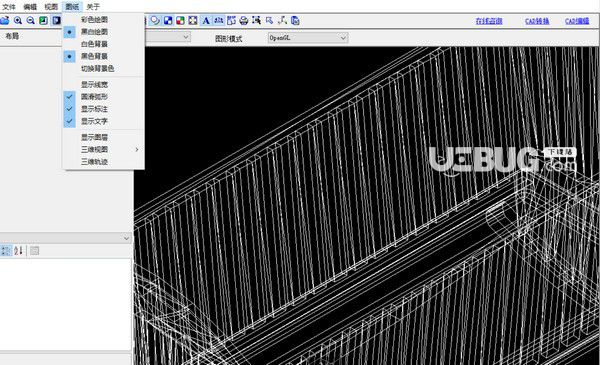
Task: Open the CAD转换 link
Action: [537, 21]
